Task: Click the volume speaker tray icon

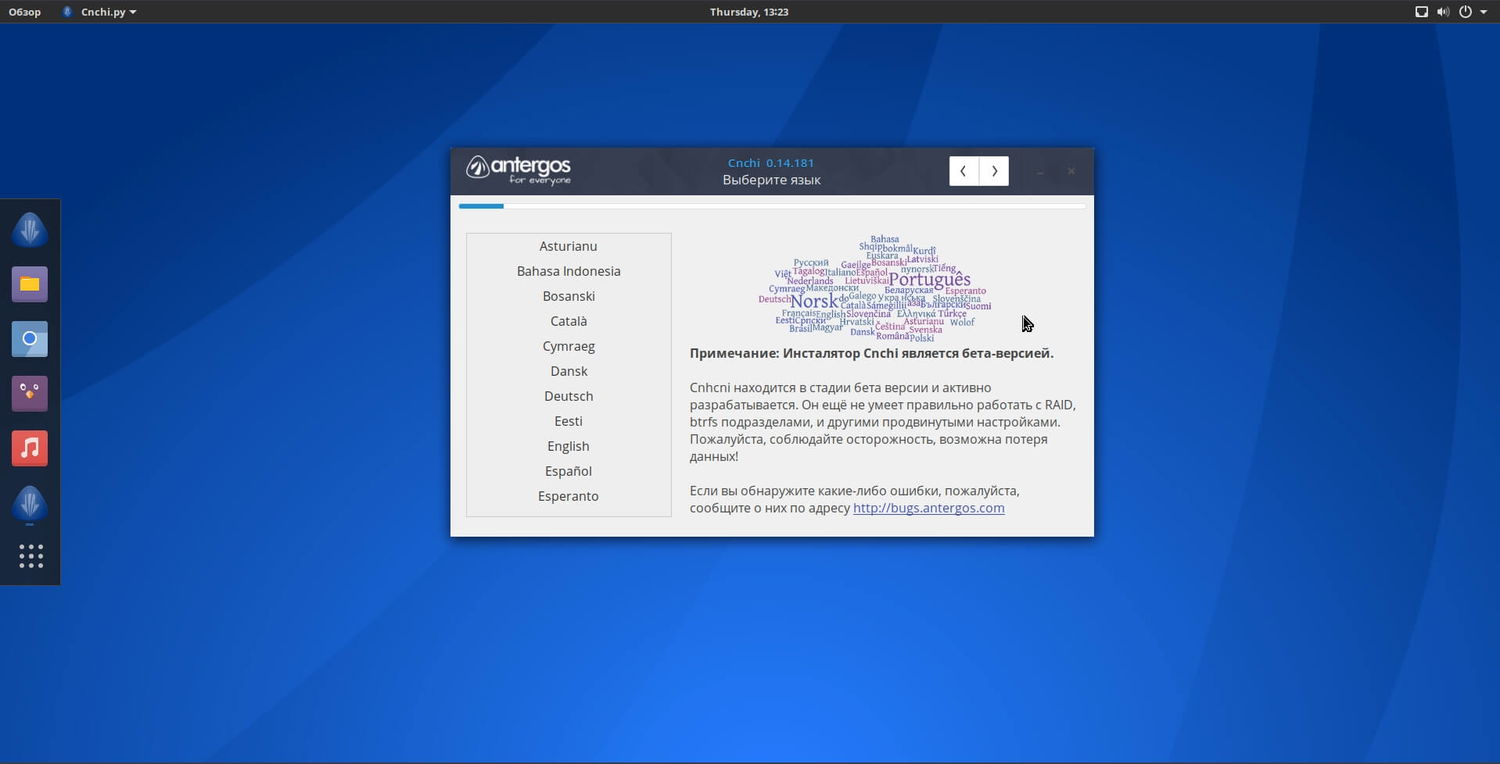Action: pyautogui.click(x=1443, y=12)
